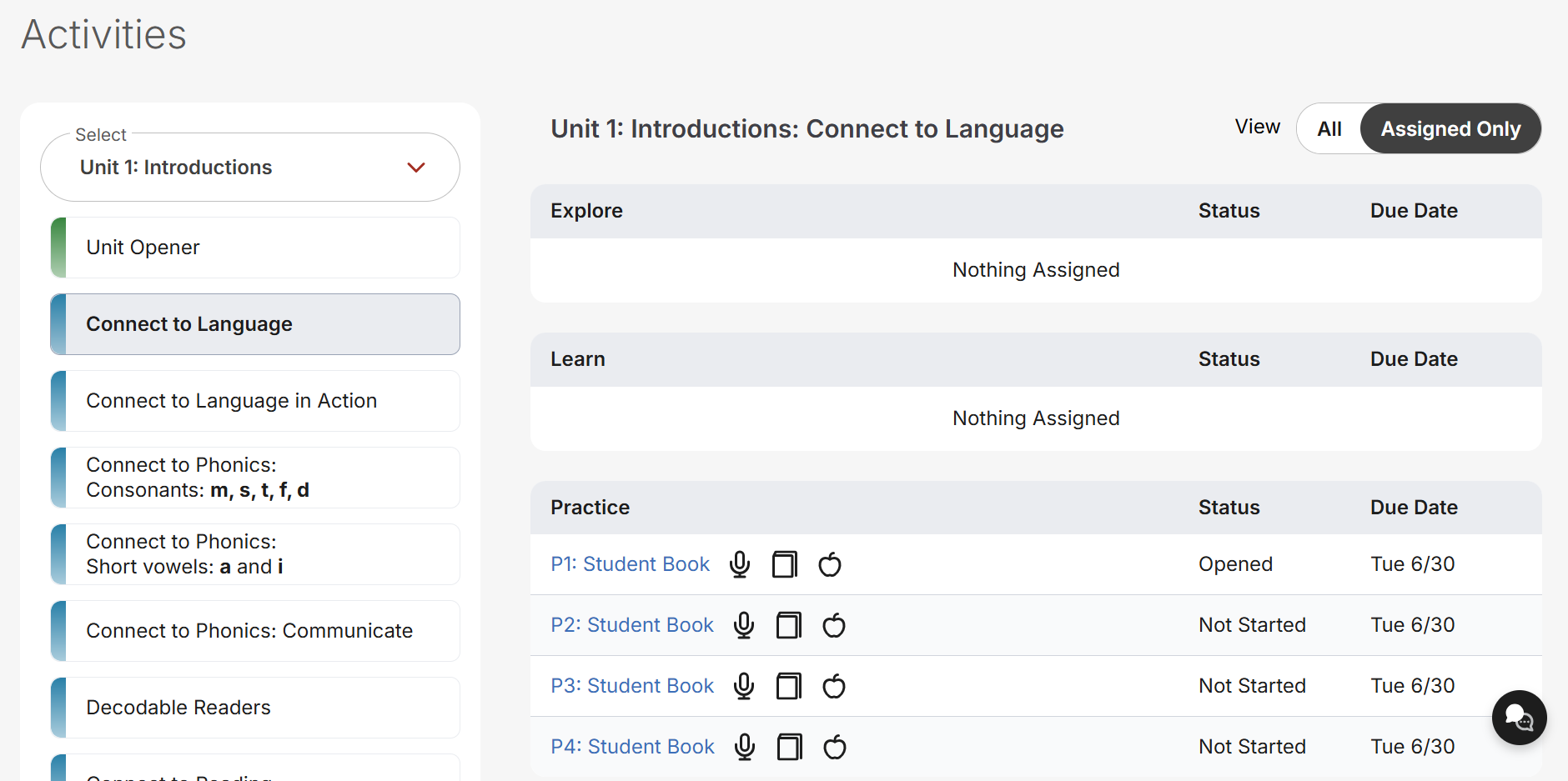The height and width of the screenshot is (781, 1568).
Task: Switch the view to All
Action: pos(1329,129)
